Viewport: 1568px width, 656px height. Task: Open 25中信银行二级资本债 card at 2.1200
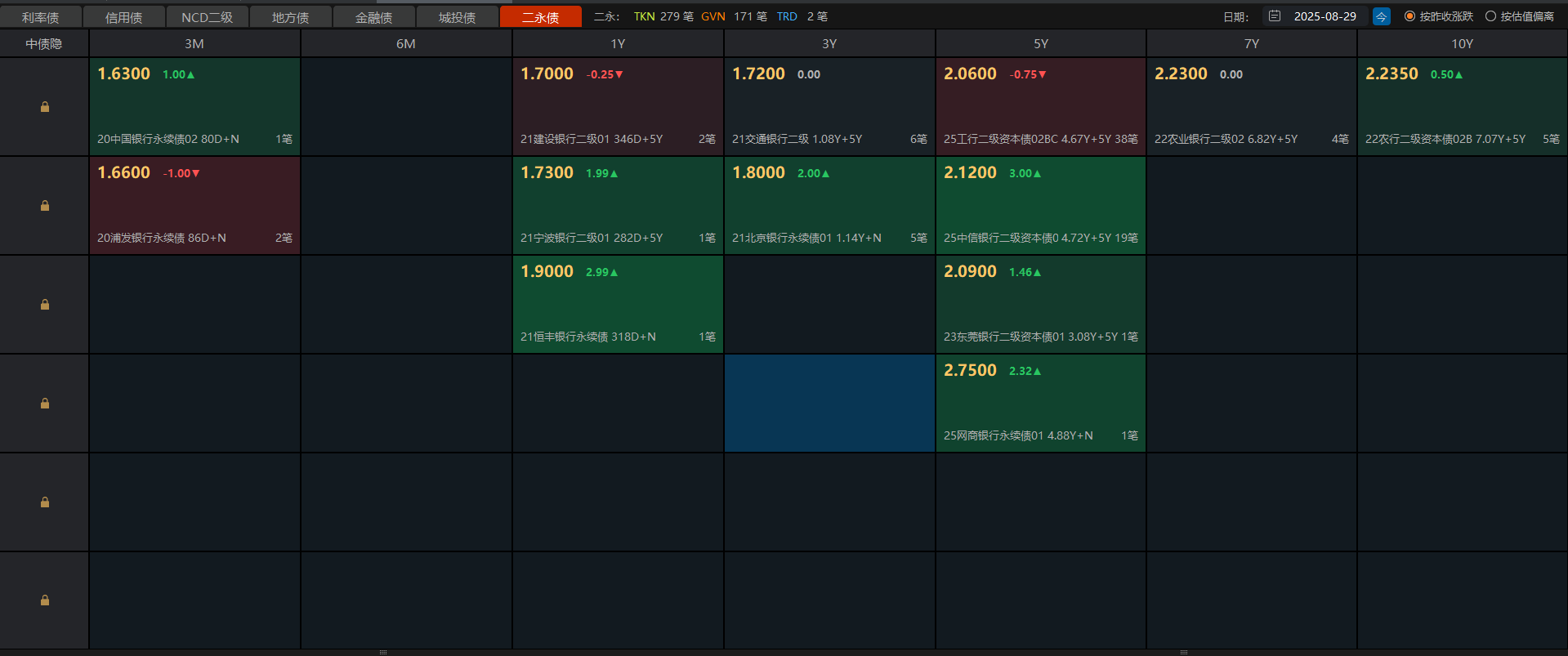[1041, 206]
